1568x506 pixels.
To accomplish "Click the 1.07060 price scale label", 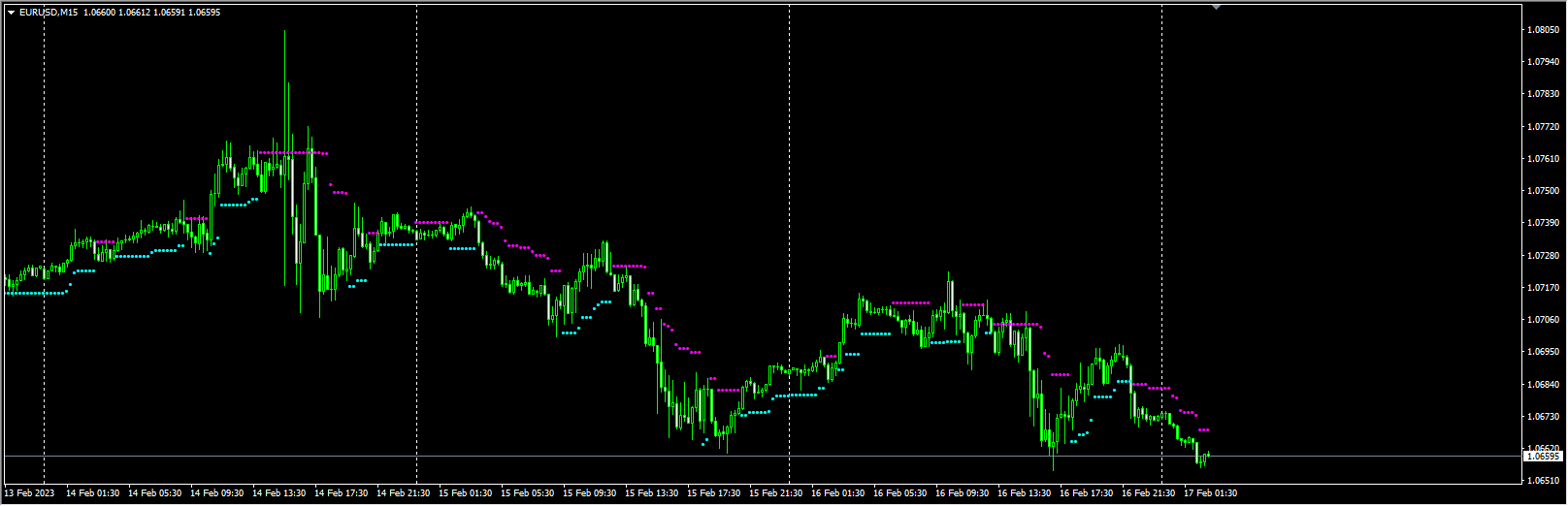I will point(1543,320).
